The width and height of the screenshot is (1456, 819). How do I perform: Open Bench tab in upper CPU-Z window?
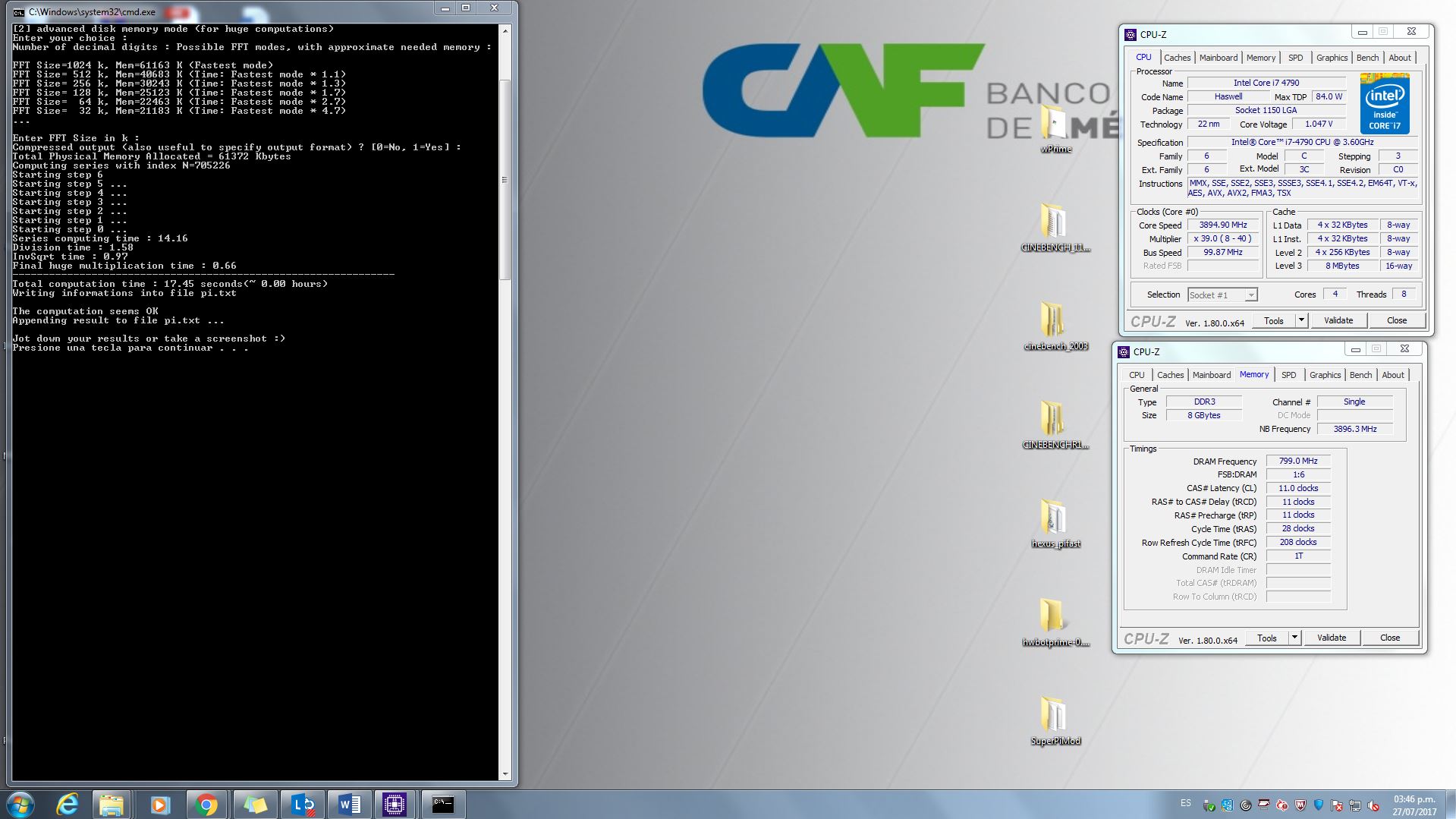(1367, 58)
